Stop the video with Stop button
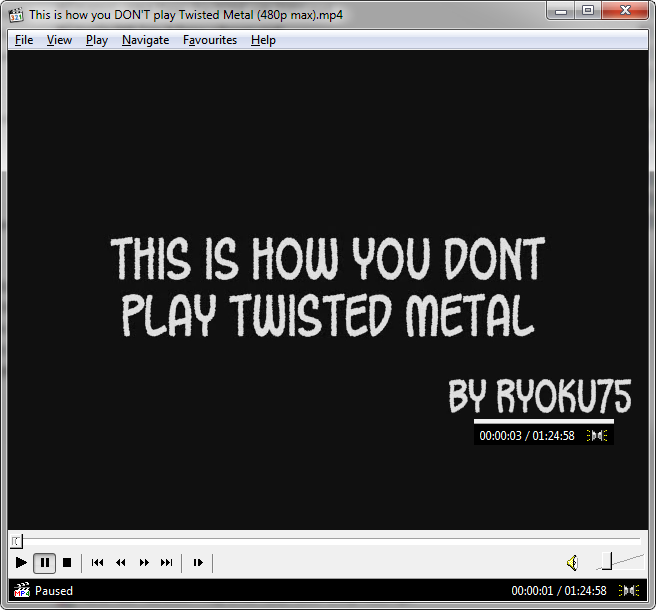Image resolution: width=656 pixels, height=610 pixels. [67, 563]
